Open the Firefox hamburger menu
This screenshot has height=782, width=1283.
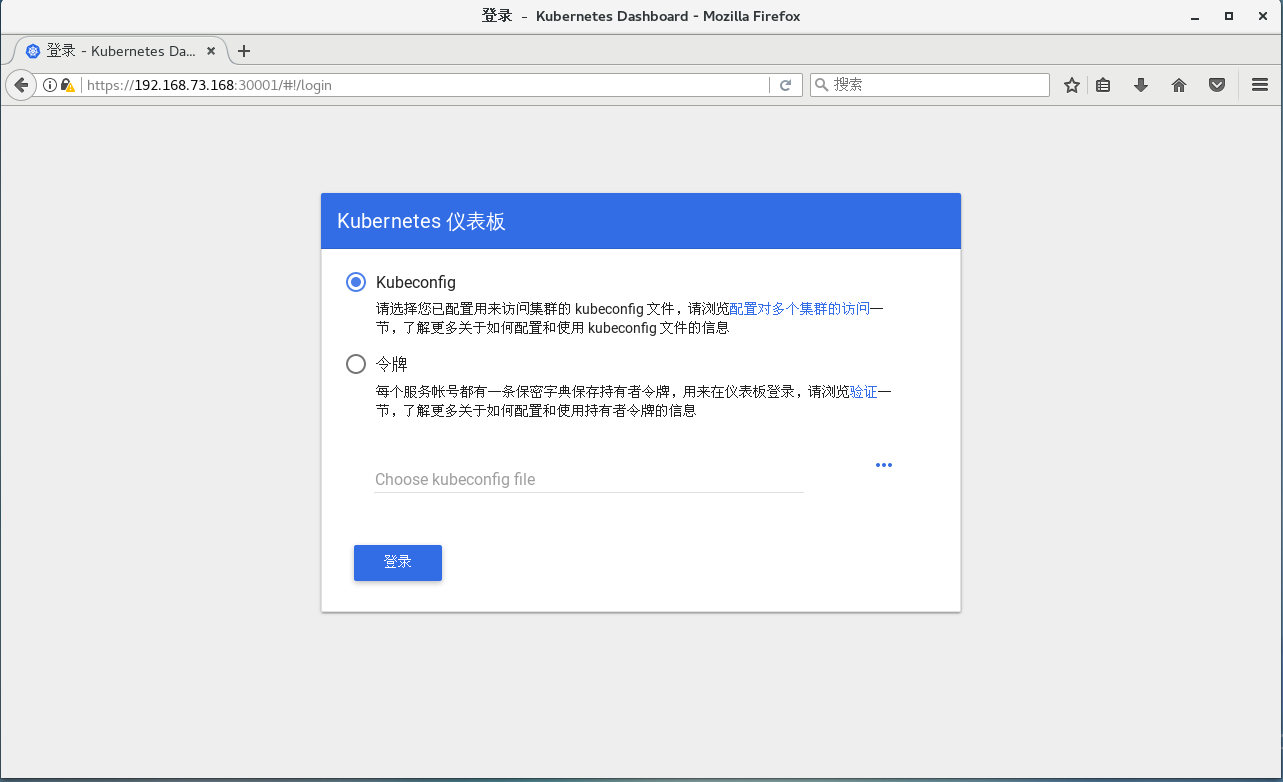click(1259, 84)
